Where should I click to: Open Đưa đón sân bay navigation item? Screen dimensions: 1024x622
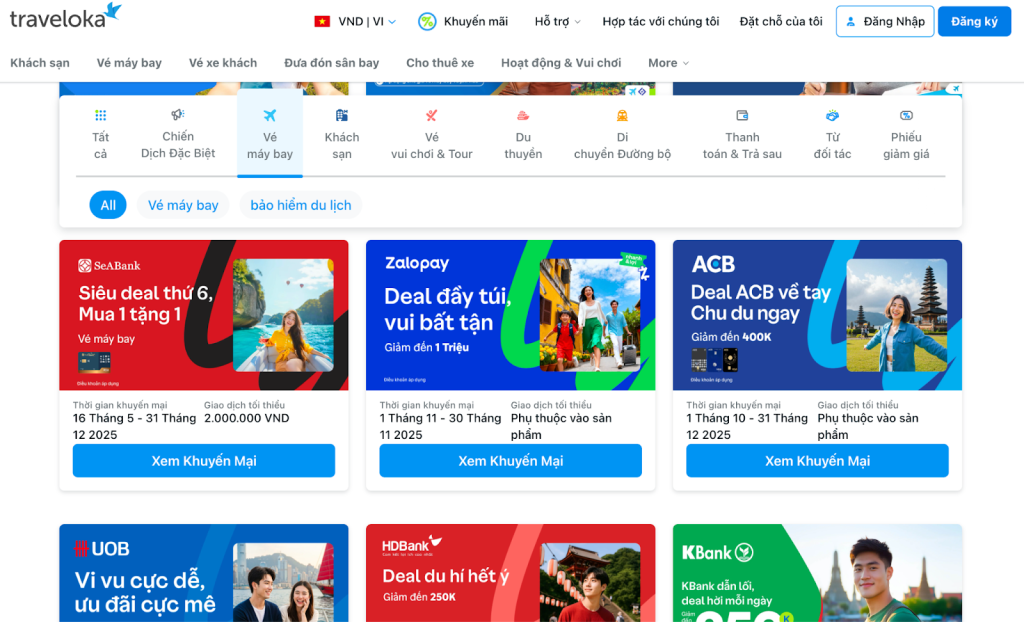pyautogui.click(x=331, y=63)
